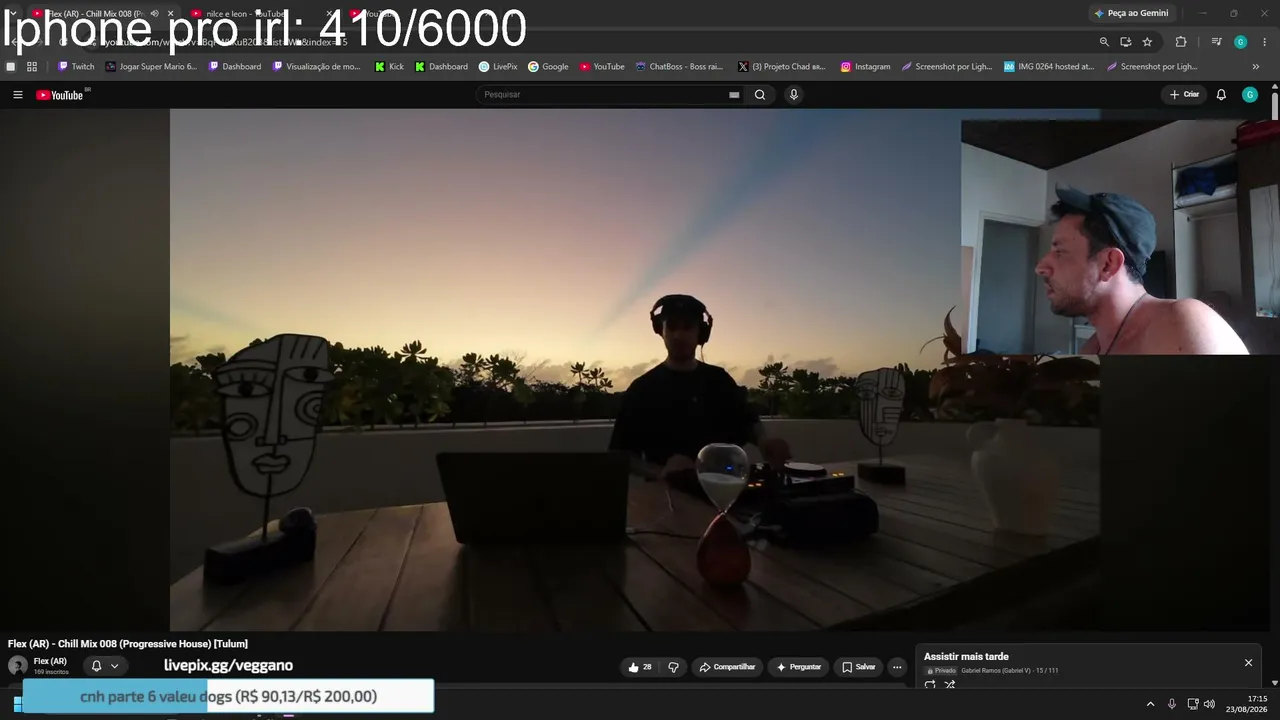
Task: Toggle playlist shuffle in Assistir mais tarde panel
Action: 950,685
